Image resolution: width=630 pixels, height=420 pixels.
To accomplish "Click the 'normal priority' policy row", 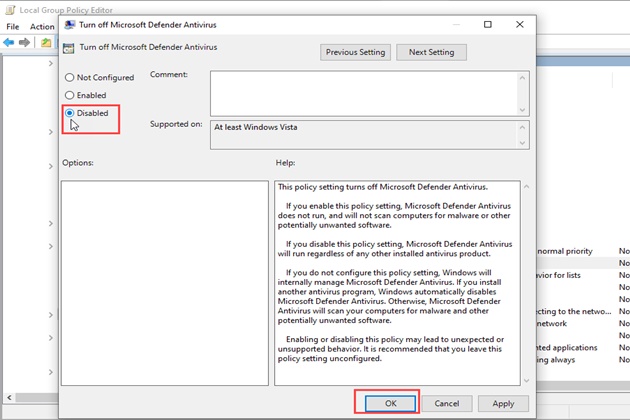I will click(x=583, y=251).
